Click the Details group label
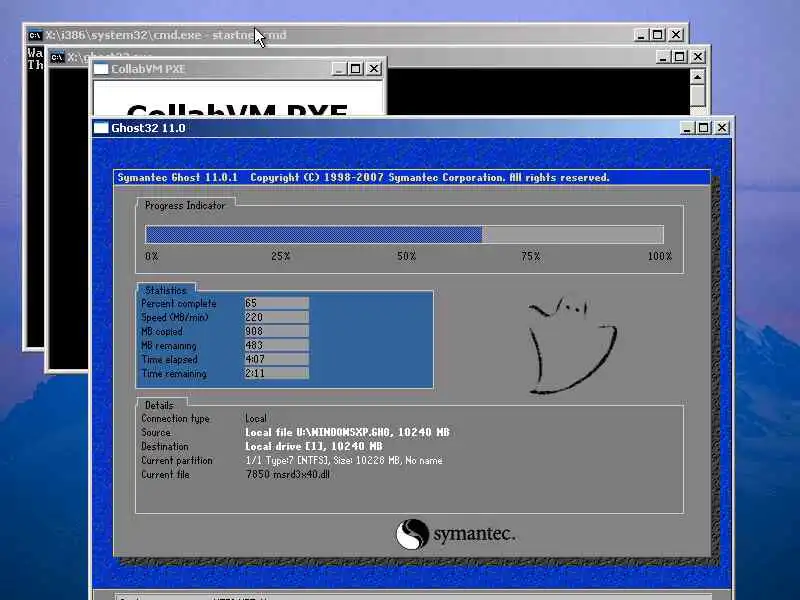800x600 pixels. click(x=159, y=405)
